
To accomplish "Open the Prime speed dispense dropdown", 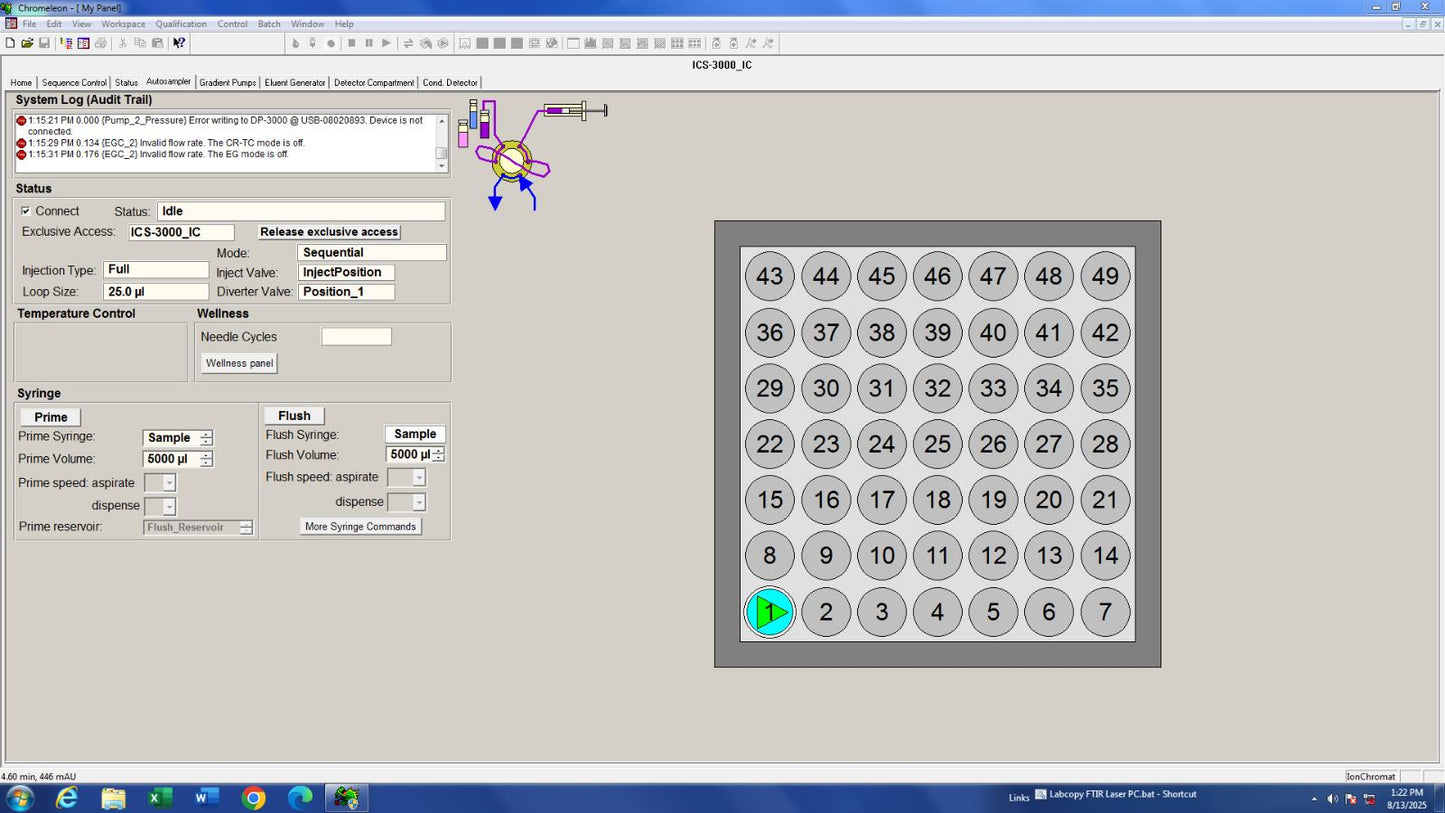I will tap(169, 507).
